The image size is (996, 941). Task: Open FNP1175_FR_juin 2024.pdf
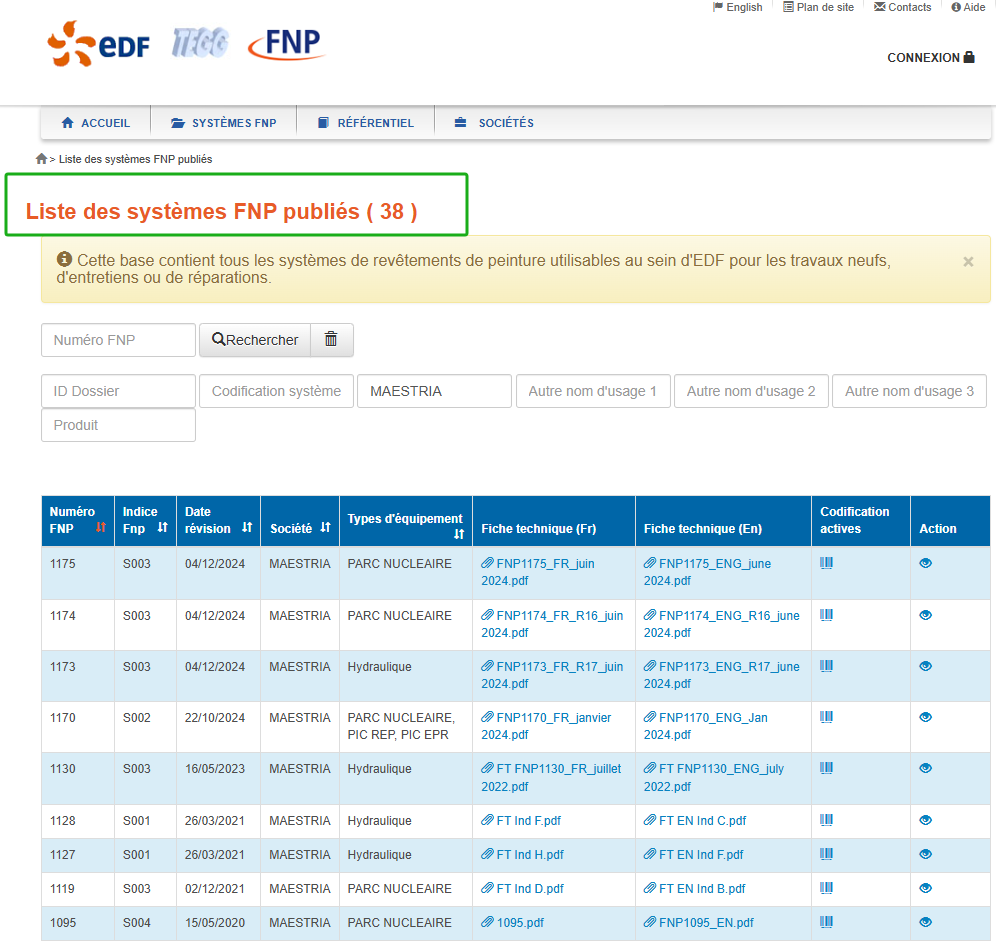click(x=538, y=572)
